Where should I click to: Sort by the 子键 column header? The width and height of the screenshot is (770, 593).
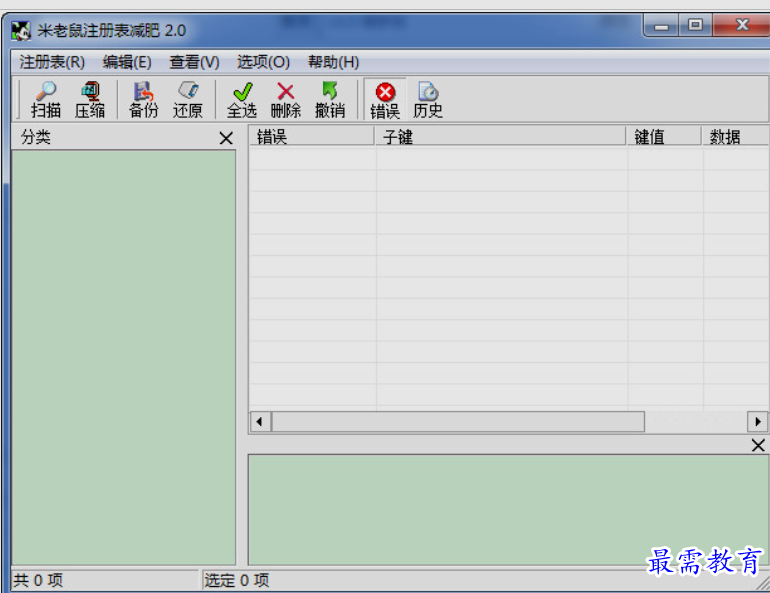pyautogui.click(x=500, y=136)
